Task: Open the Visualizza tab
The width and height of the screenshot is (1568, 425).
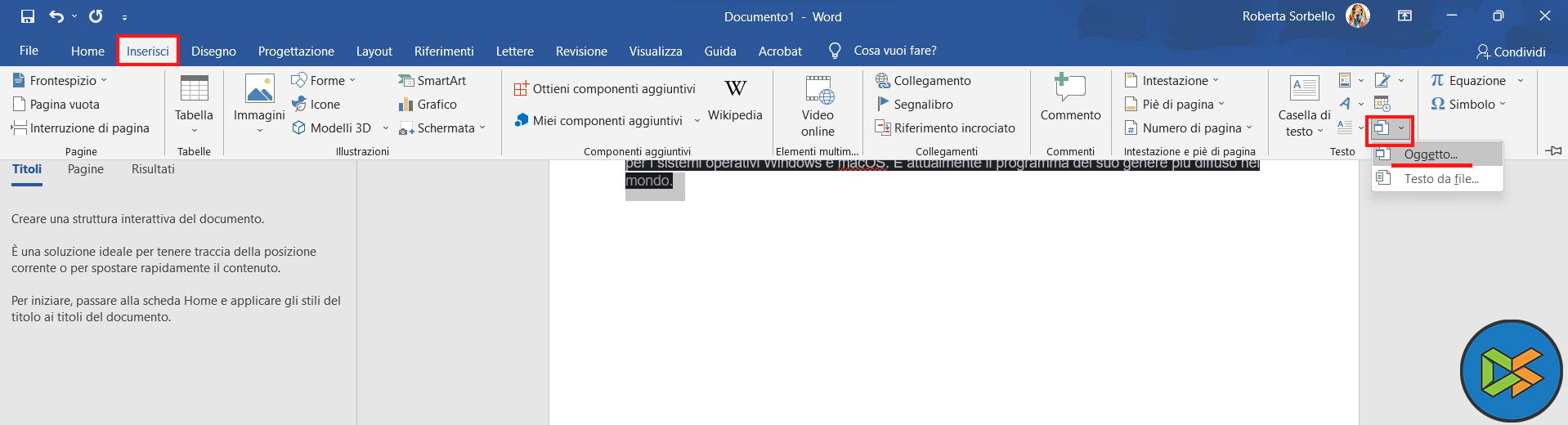Action: click(656, 51)
